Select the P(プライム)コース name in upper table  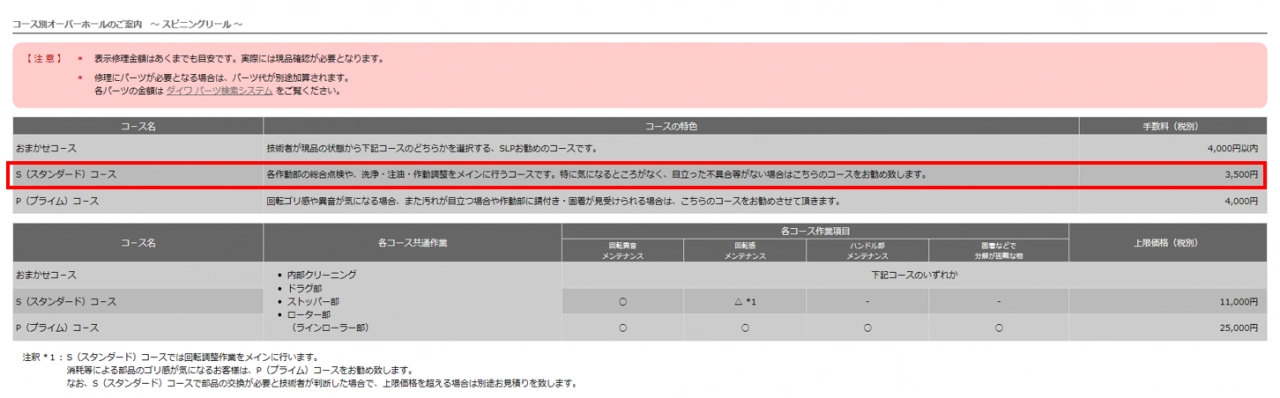(x=59, y=201)
